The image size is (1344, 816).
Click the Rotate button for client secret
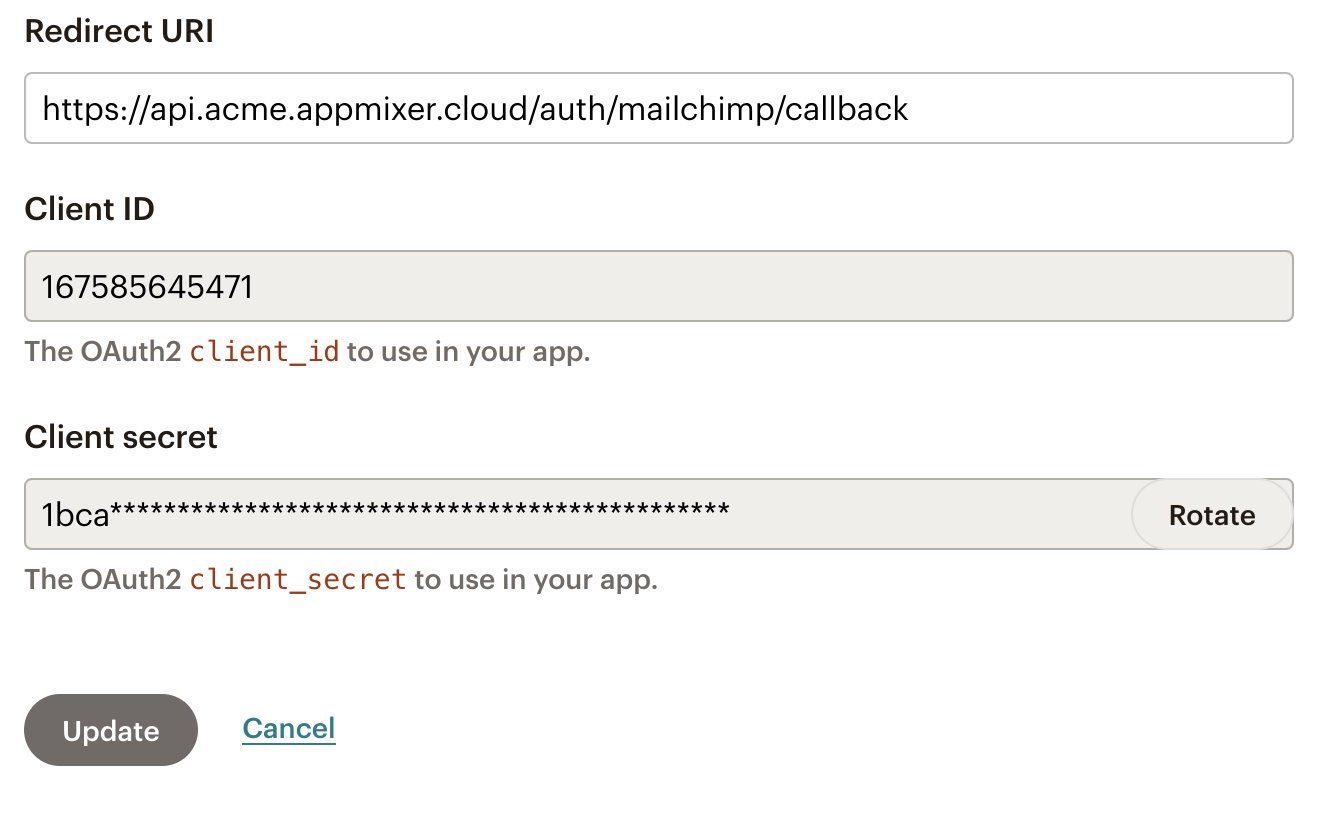1211,515
